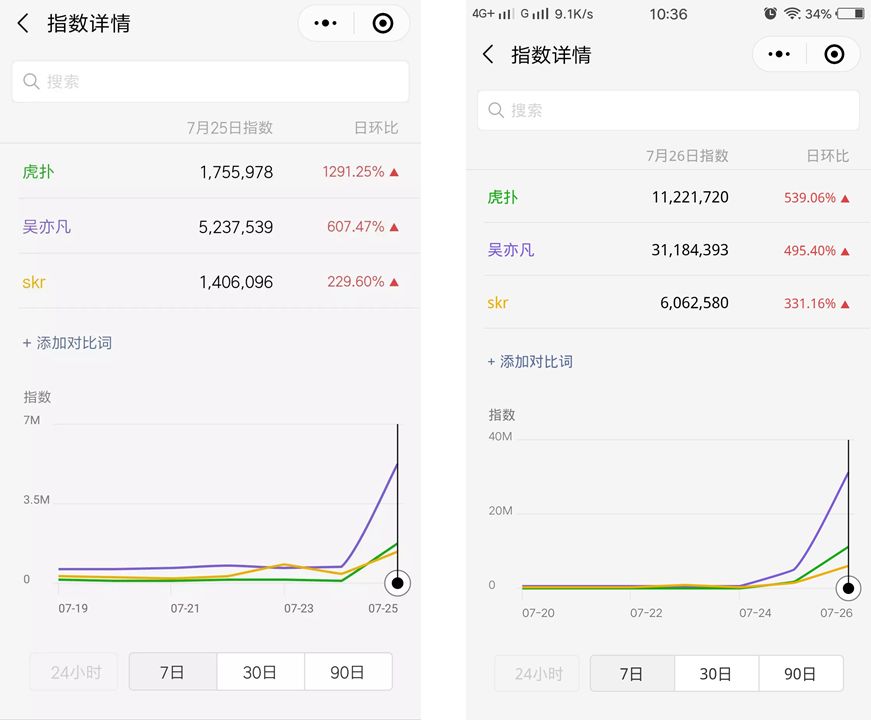Select the 24小时 tab in left screenshot
The image size is (871, 720).
[74, 672]
